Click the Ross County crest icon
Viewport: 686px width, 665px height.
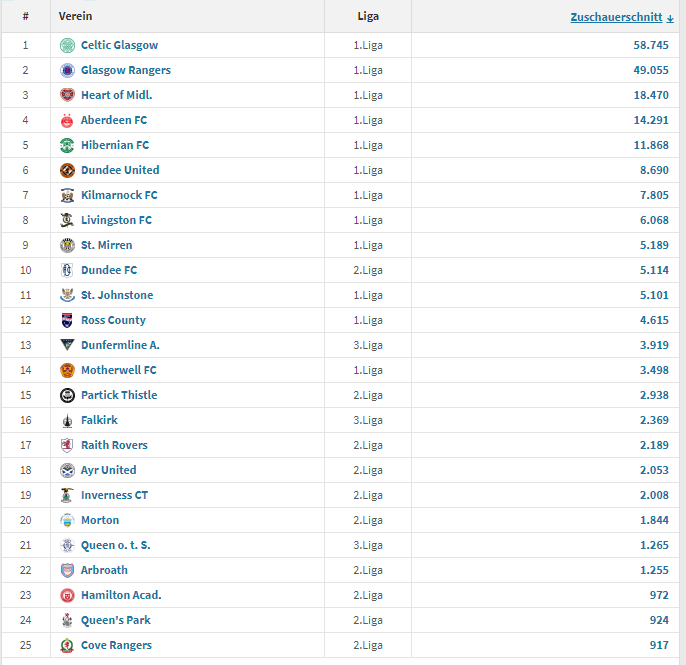[67, 320]
